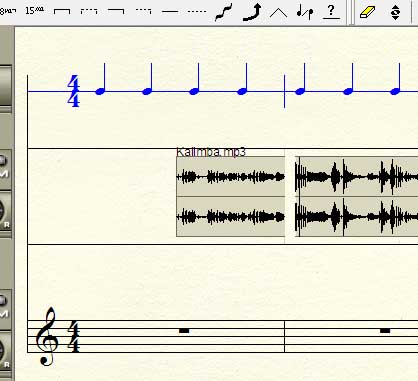Select the note-to-note line tool
This screenshot has height=381, width=418.
305,12
